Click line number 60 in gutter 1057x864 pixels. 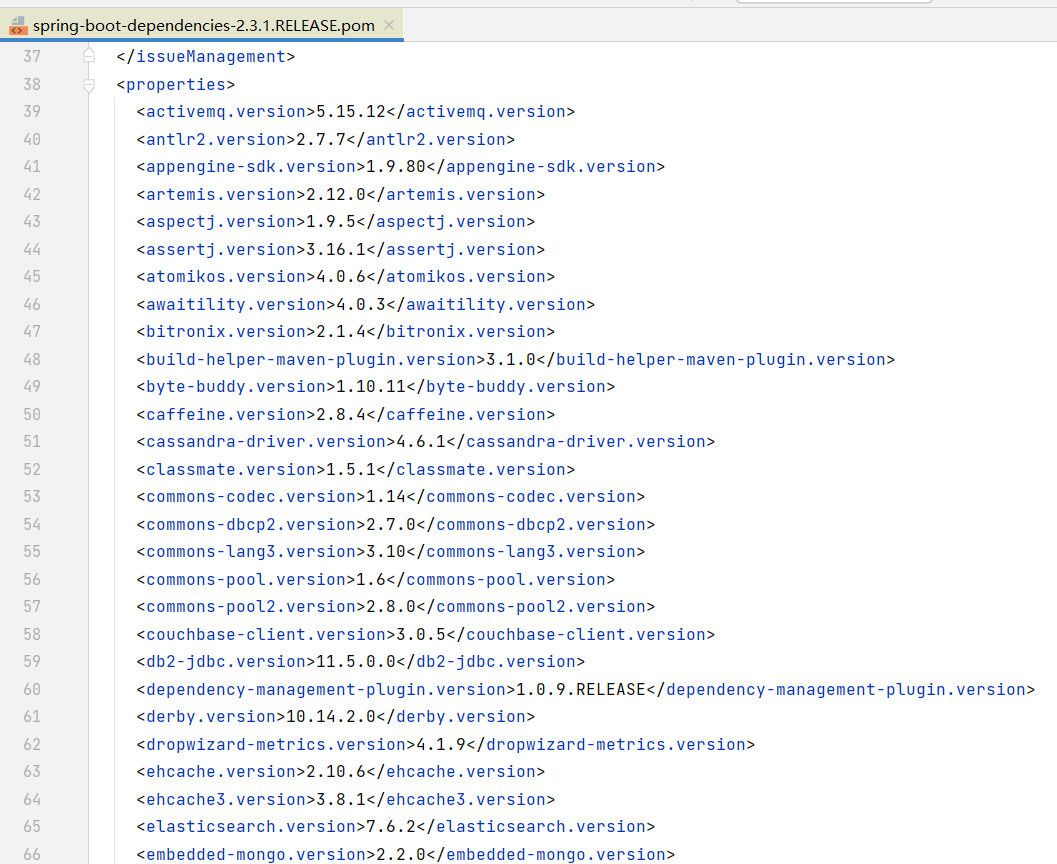click(x=32, y=689)
